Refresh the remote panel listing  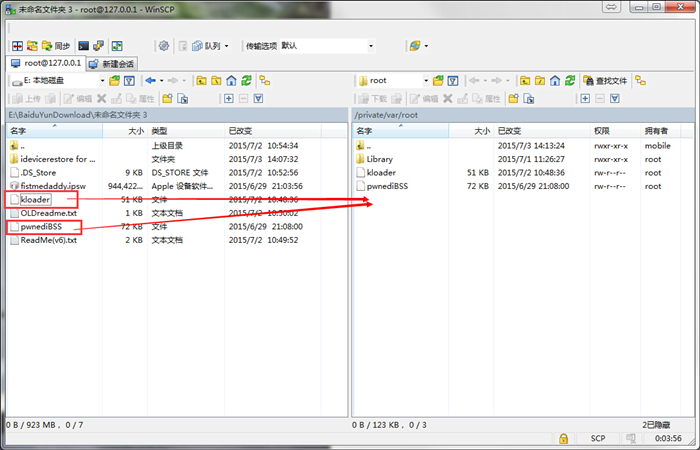pyautogui.click(x=570, y=81)
